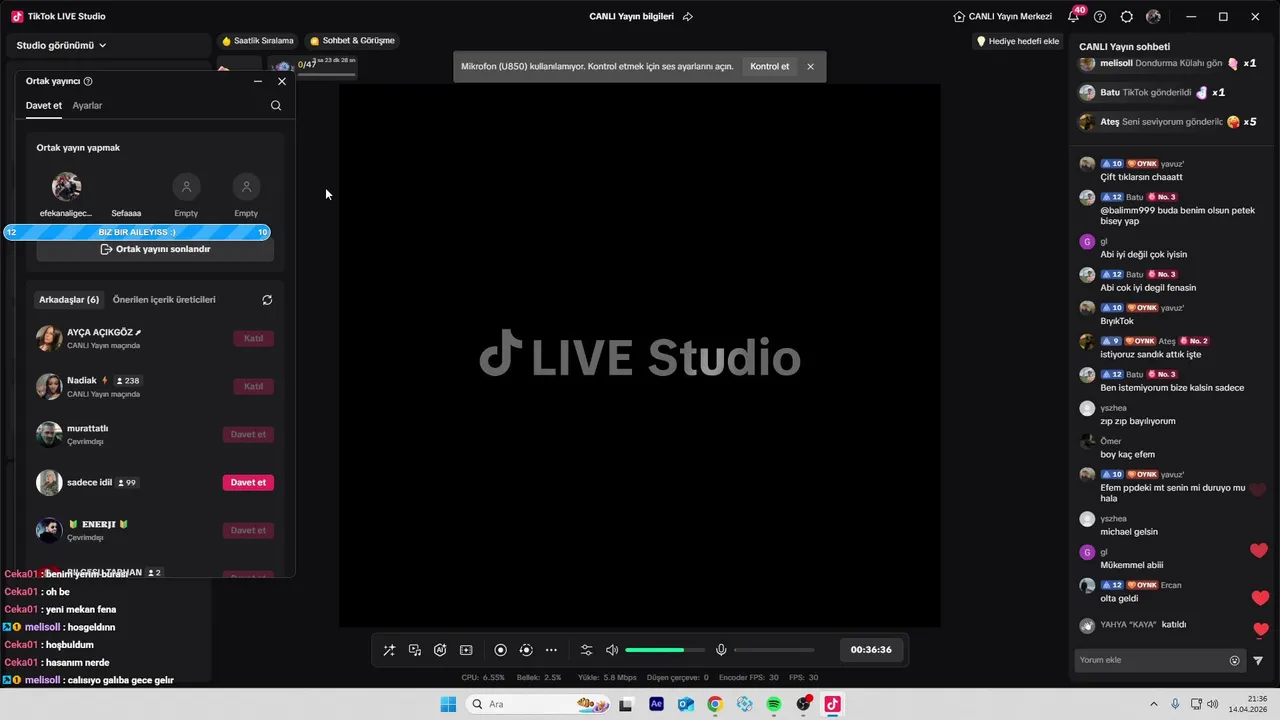
Task: Minimize the Ortak yayıncı panel
Action: (258, 81)
